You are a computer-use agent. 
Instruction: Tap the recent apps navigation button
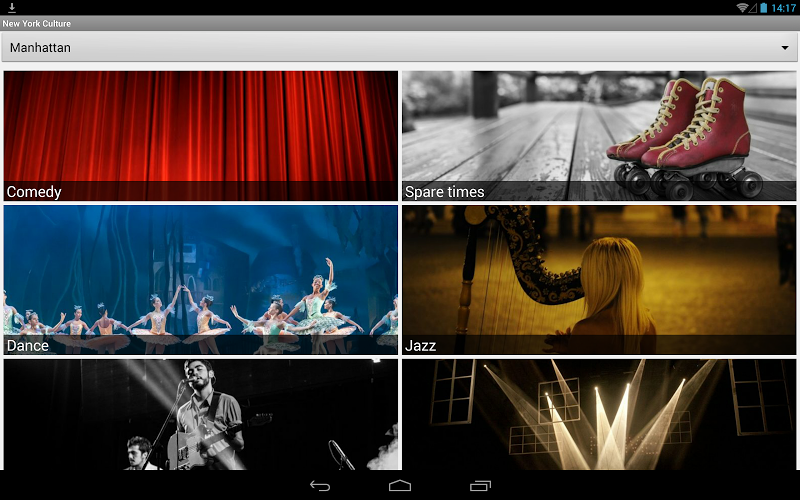(480, 486)
